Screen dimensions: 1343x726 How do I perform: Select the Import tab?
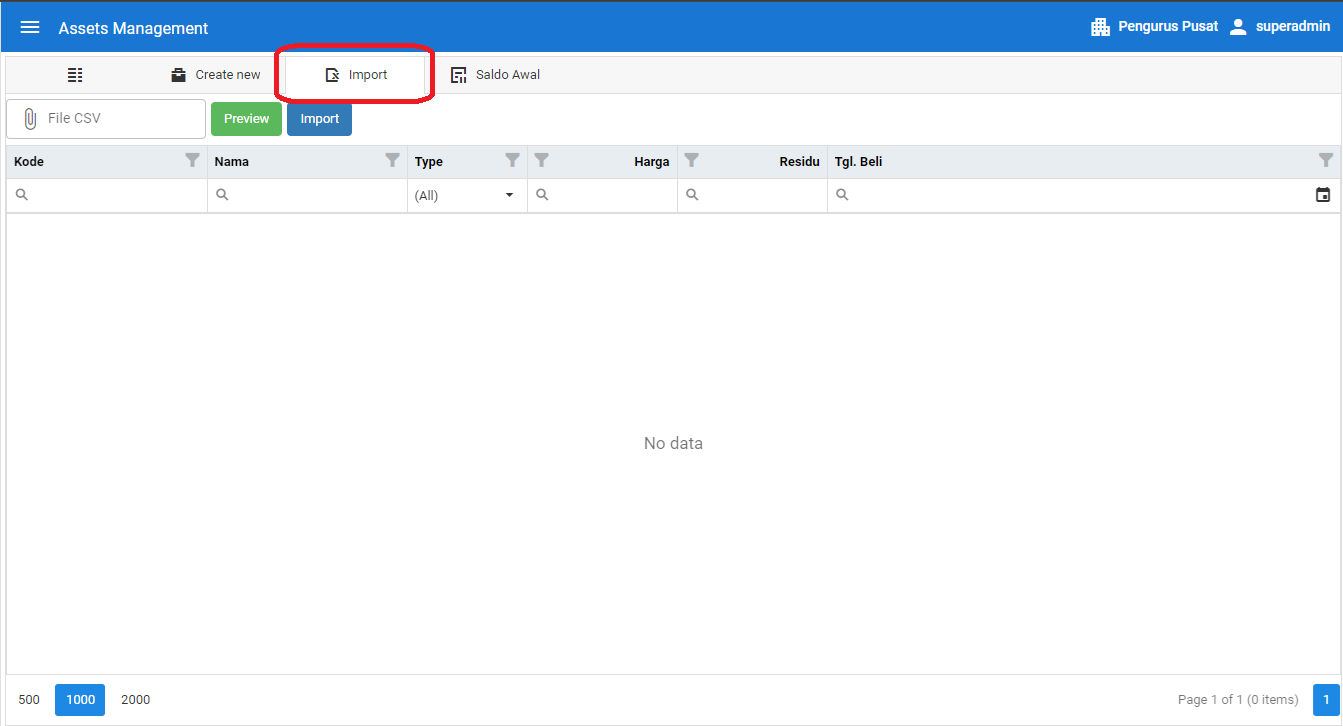pyautogui.click(x=356, y=75)
